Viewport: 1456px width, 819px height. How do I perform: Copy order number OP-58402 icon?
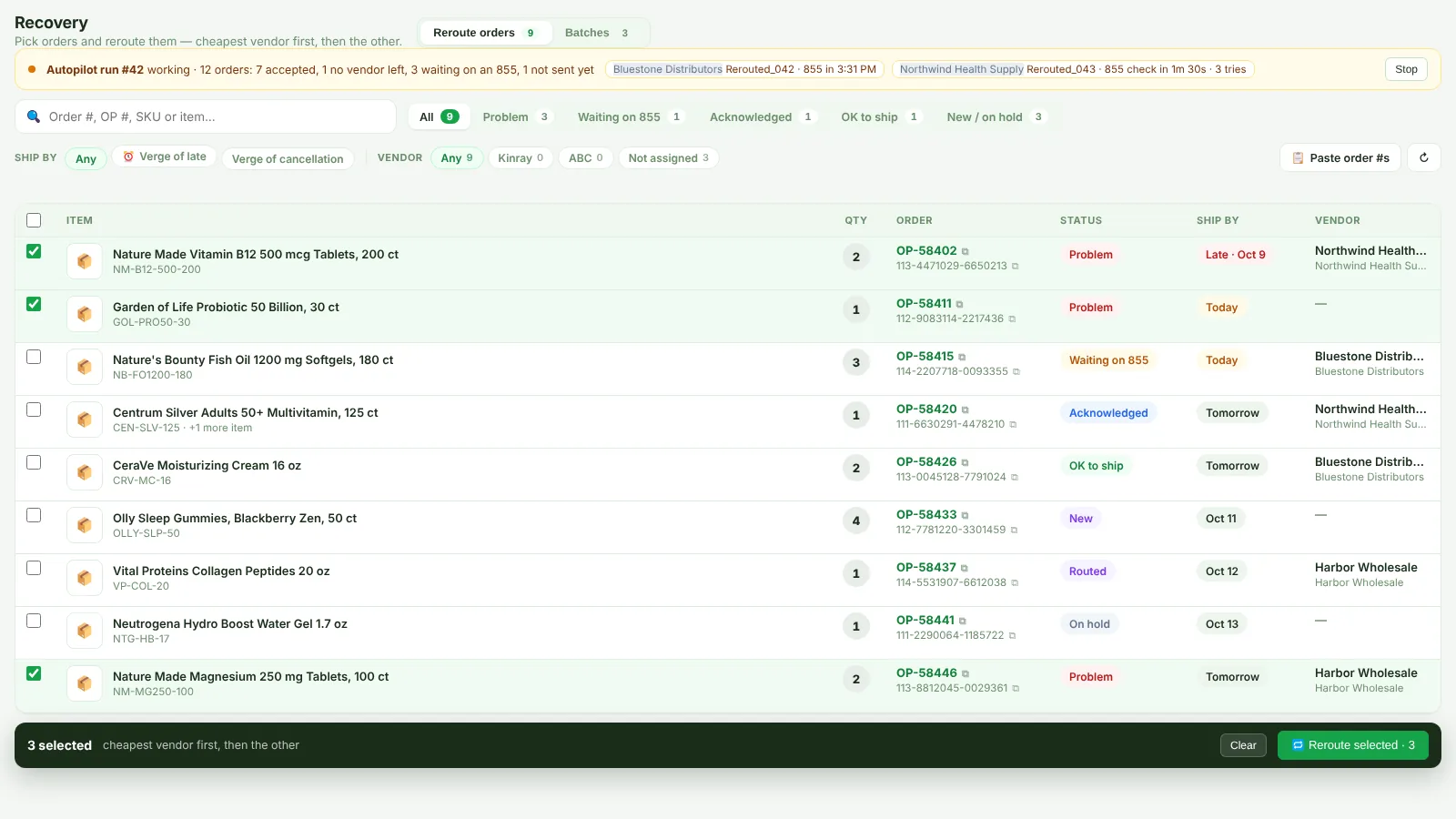(x=966, y=252)
